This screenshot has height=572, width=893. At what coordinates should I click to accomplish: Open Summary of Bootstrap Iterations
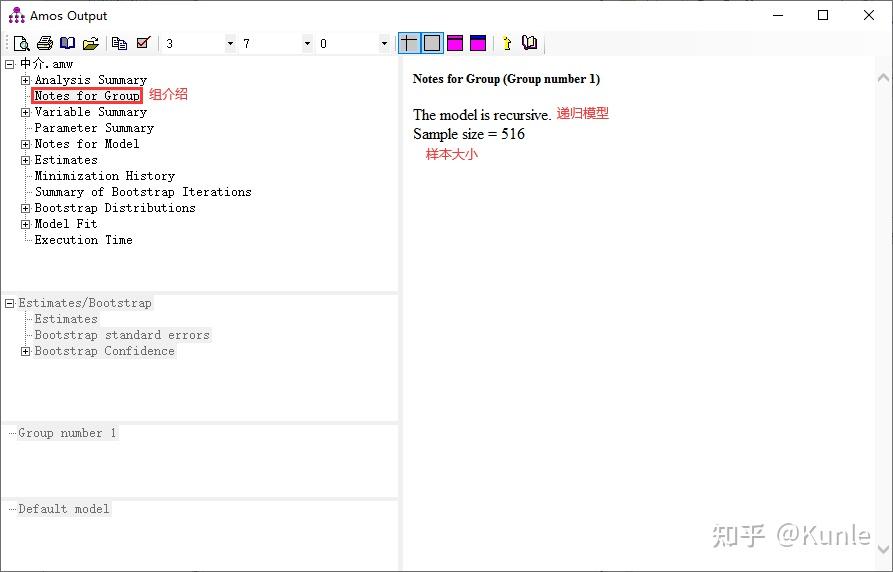[x=143, y=191]
